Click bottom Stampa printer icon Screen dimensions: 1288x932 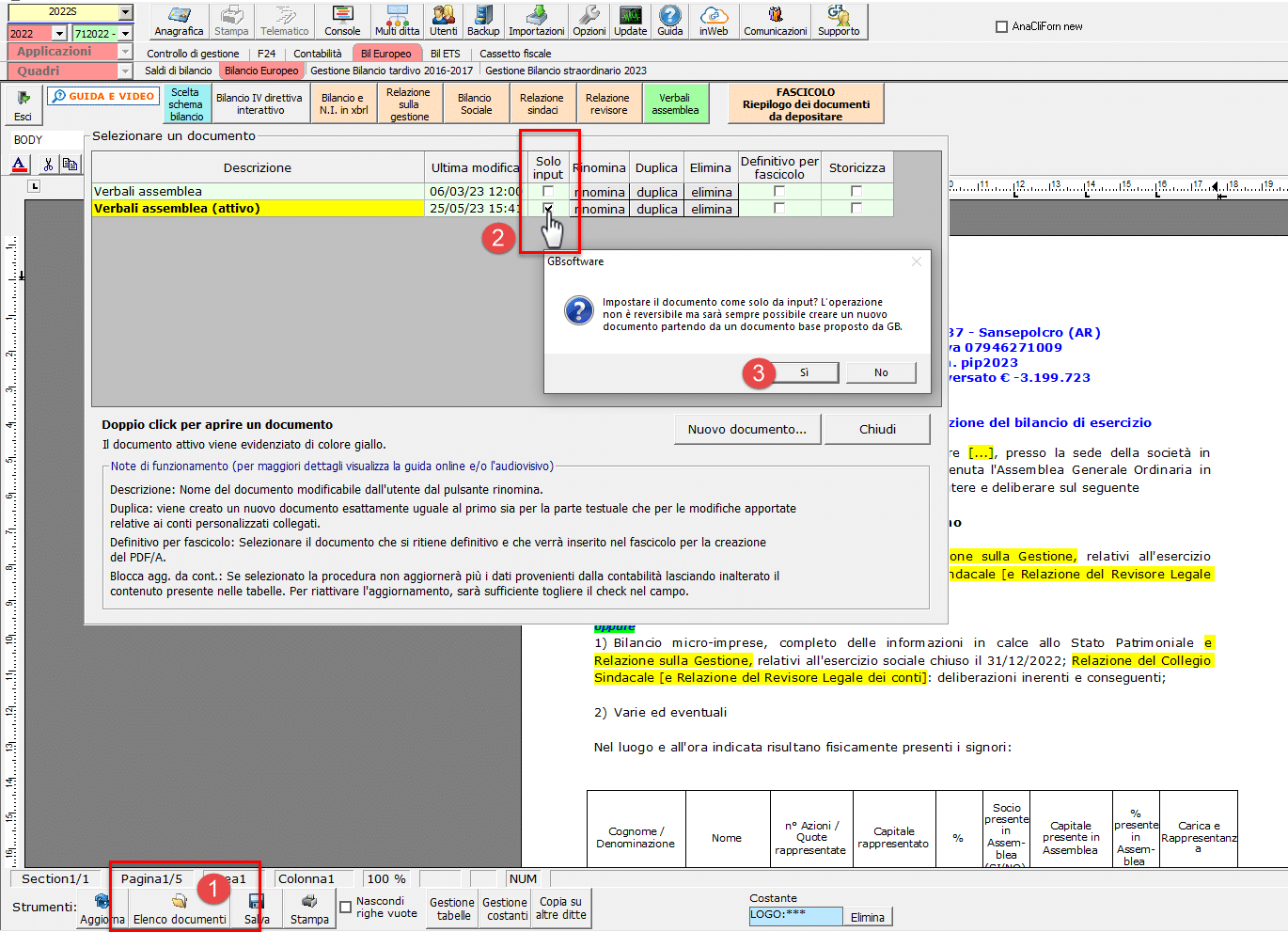tap(309, 908)
